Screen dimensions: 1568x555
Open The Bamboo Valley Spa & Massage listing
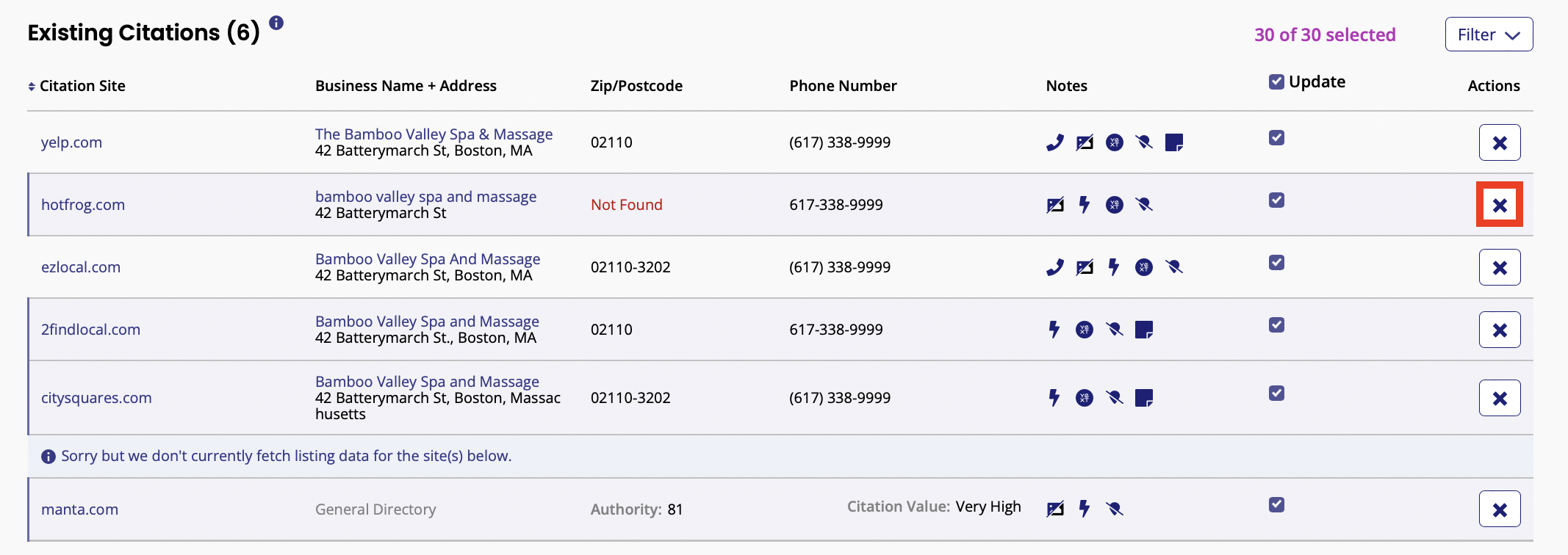coord(434,134)
